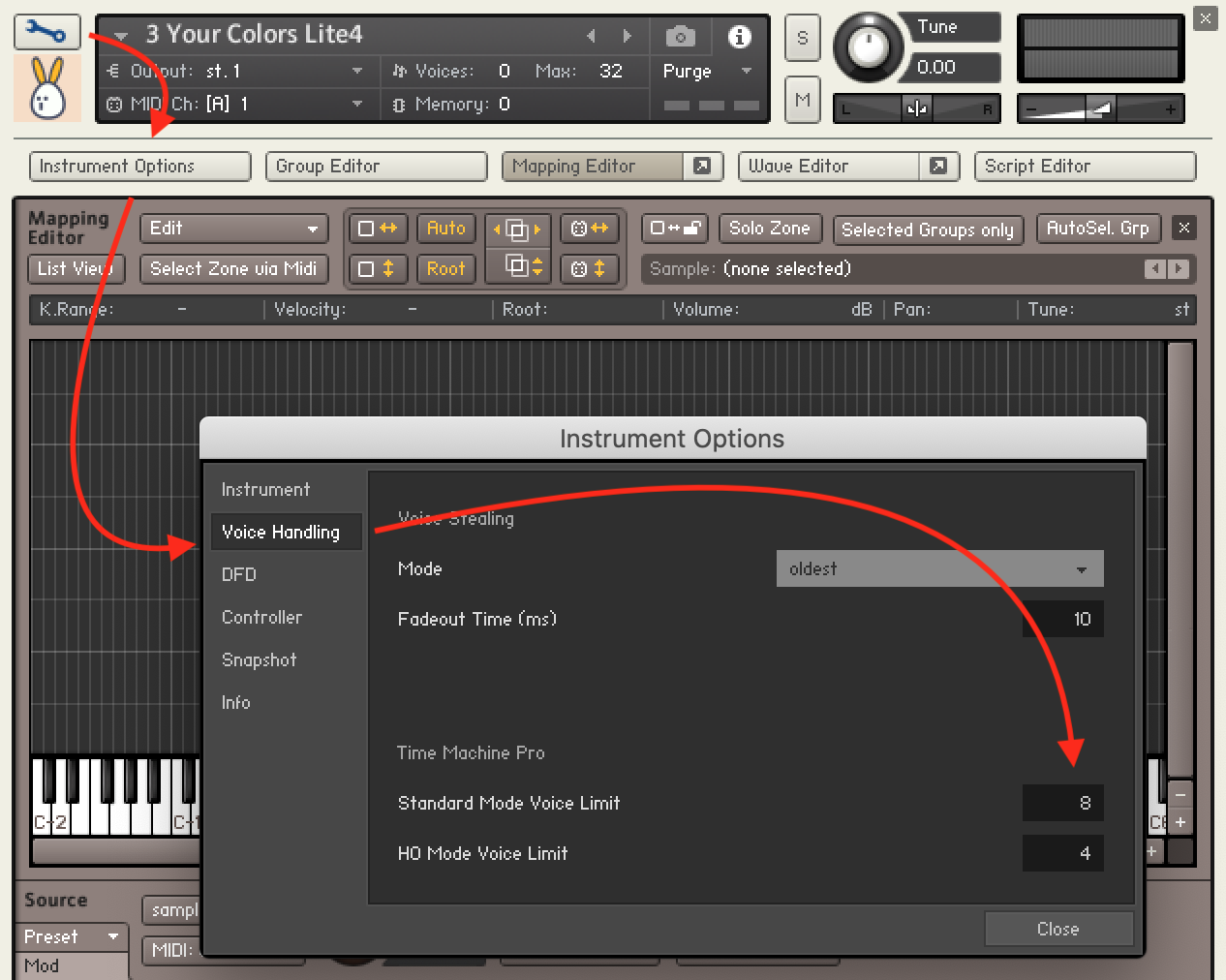Toggle Auto mapping button
The width and height of the screenshot is (1226, 980).
click(x=446, y=229)
